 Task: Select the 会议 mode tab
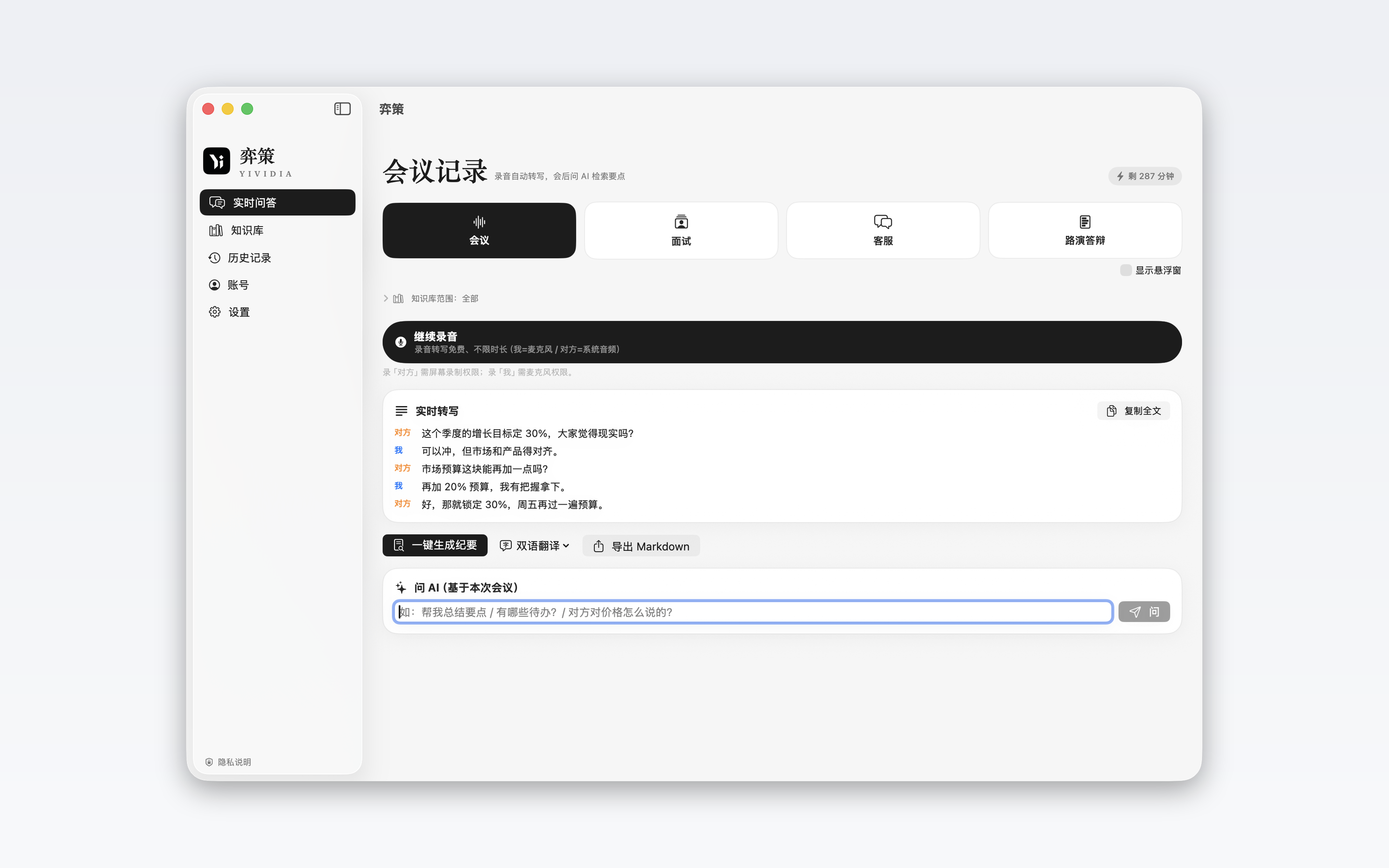click(479, 230)
